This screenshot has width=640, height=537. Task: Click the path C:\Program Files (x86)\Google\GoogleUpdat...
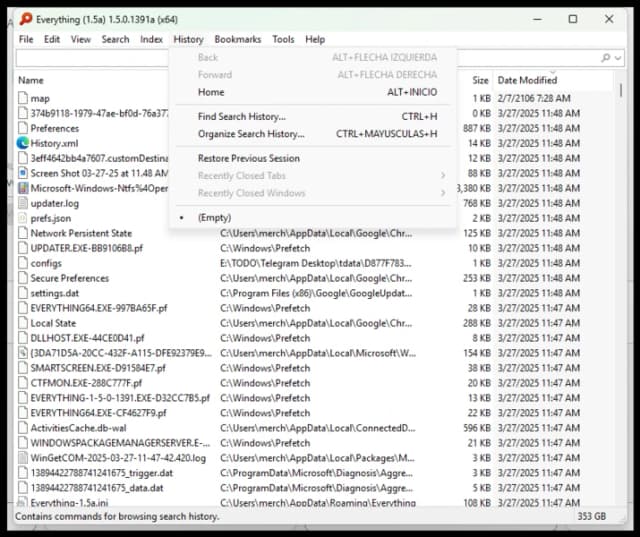click(316, 293)
